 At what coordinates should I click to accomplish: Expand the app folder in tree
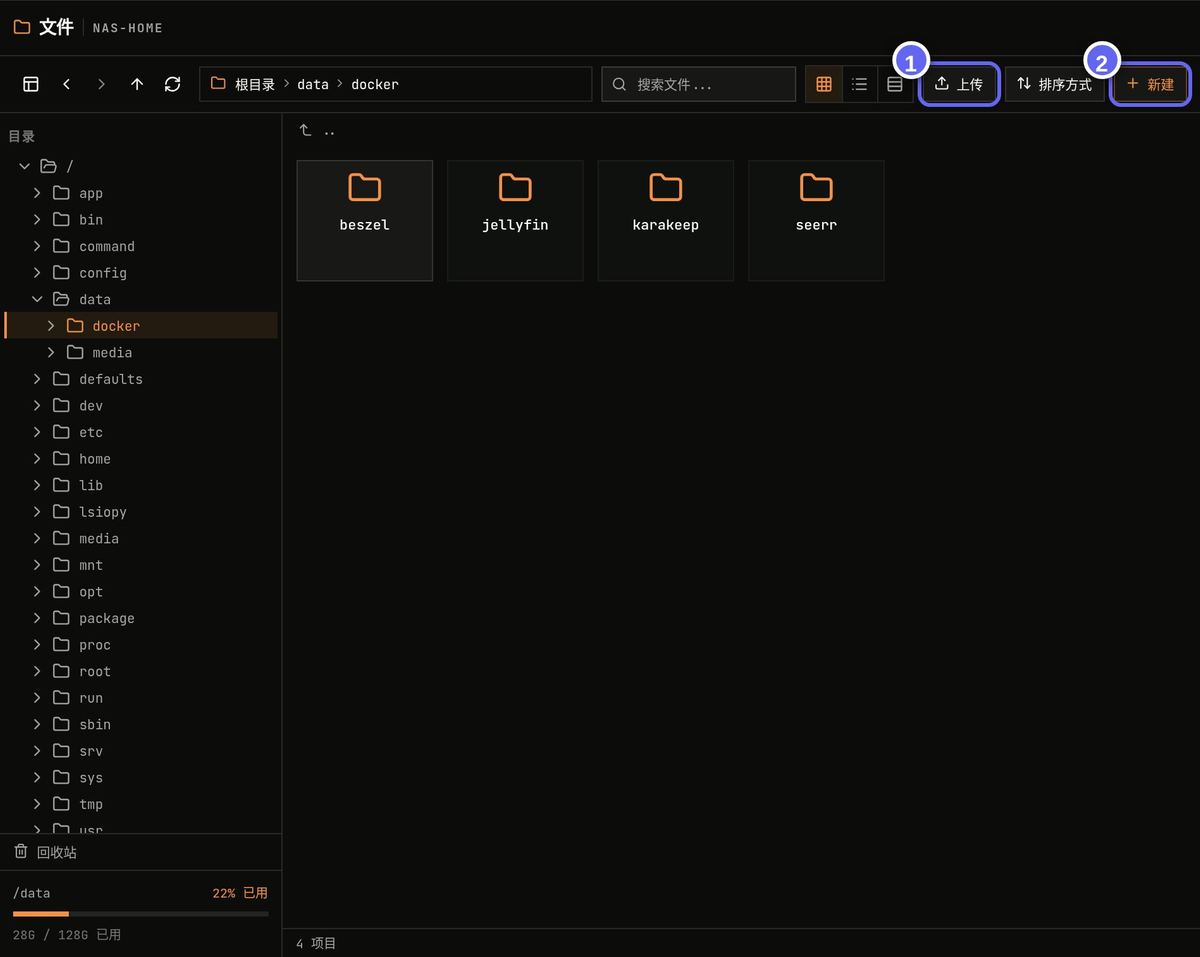click(x=37, y=193)
